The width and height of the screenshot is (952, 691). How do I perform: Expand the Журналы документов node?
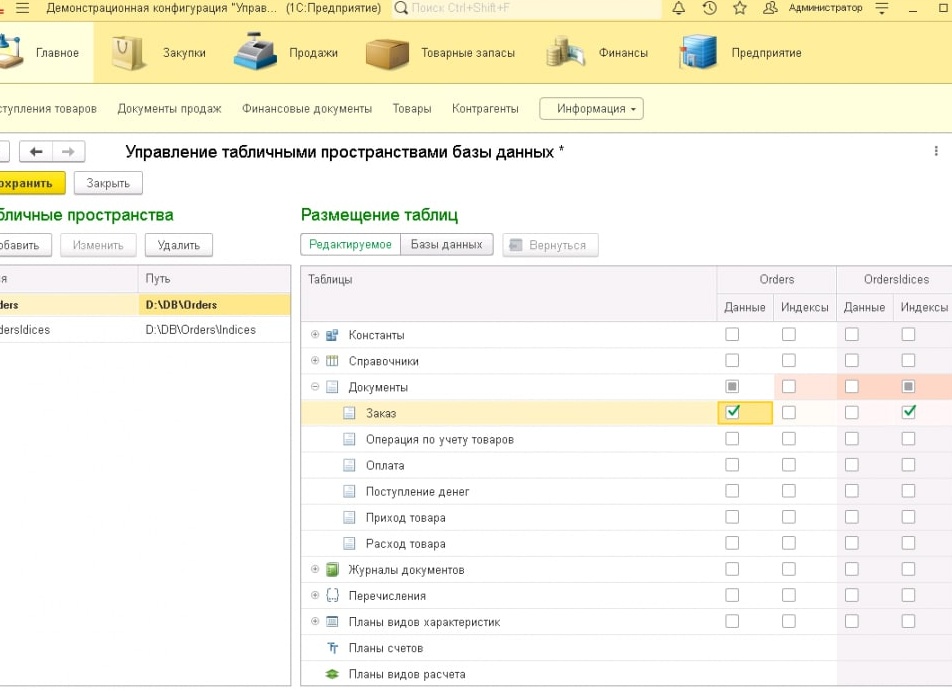point(314,570)
